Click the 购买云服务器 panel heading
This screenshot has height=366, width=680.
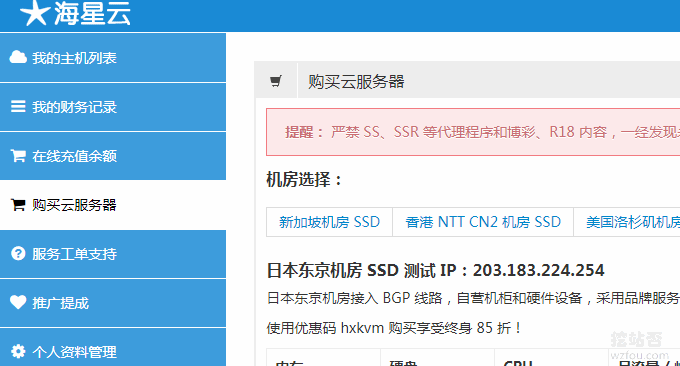click(356, 82)
